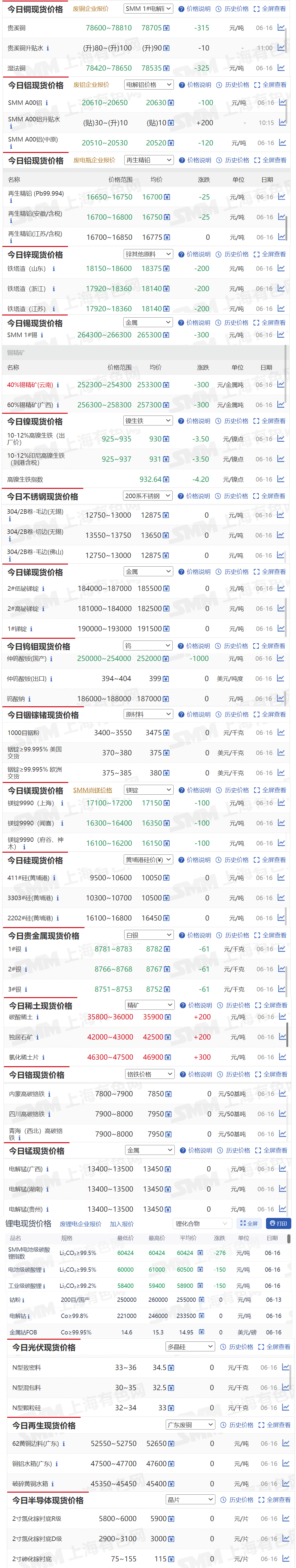Open the 锂化合物 dropdown
296x1568 pixels.
pyautogui.click(x=202, y=1223)
